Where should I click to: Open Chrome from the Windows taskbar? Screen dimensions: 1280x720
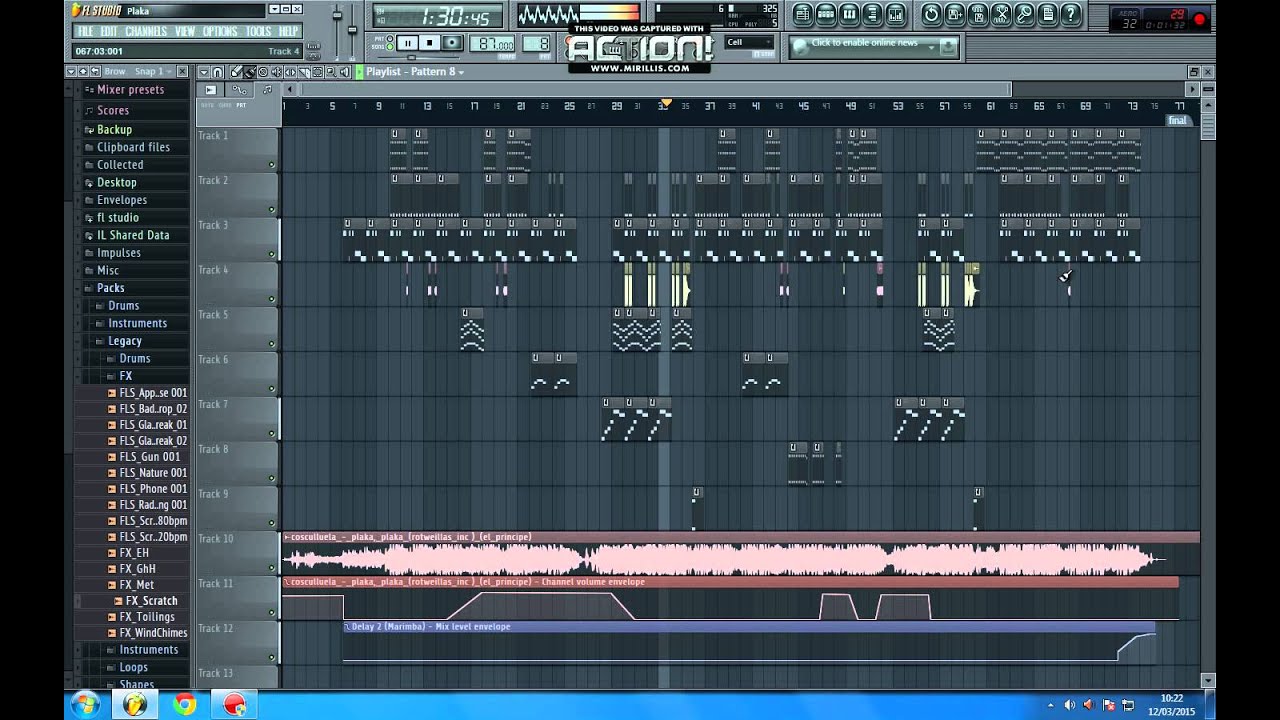[x=184, y=705]
